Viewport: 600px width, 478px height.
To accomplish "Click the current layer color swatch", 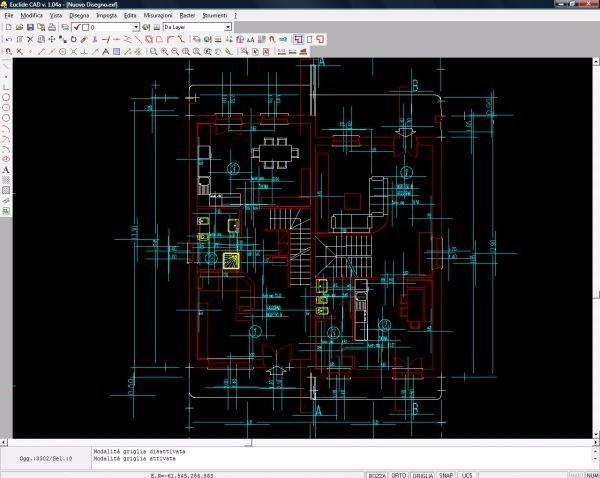I will (x=86, y=27).
